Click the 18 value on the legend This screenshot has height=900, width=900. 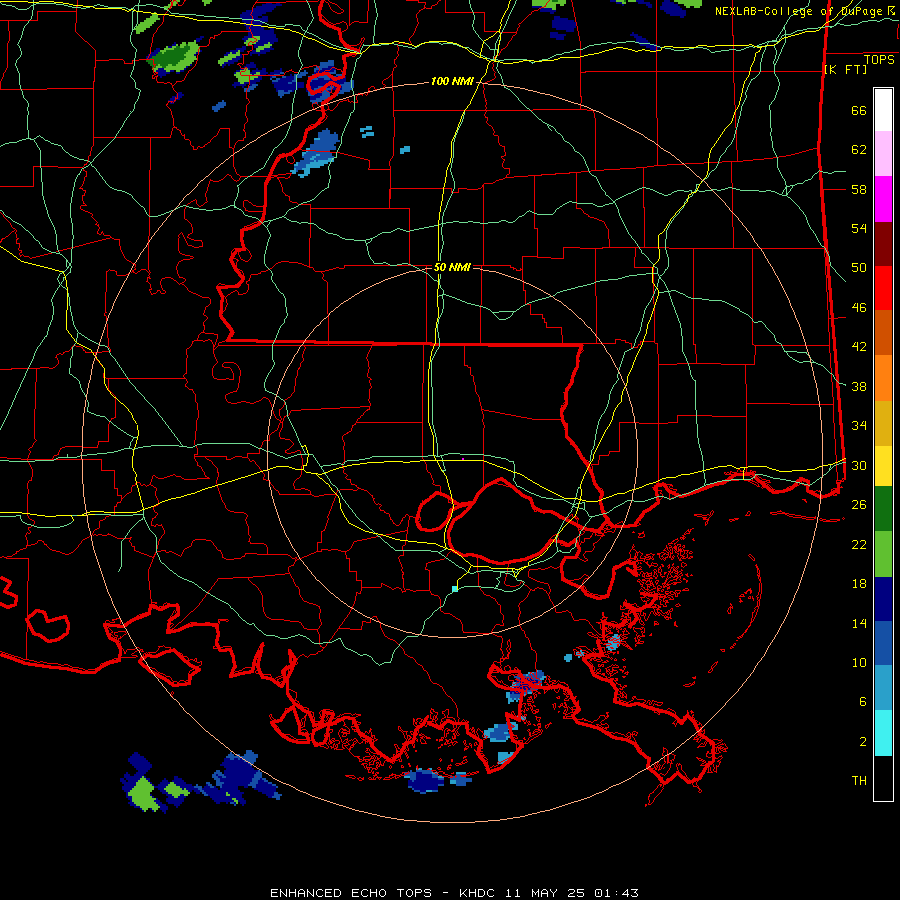[859, 584]
